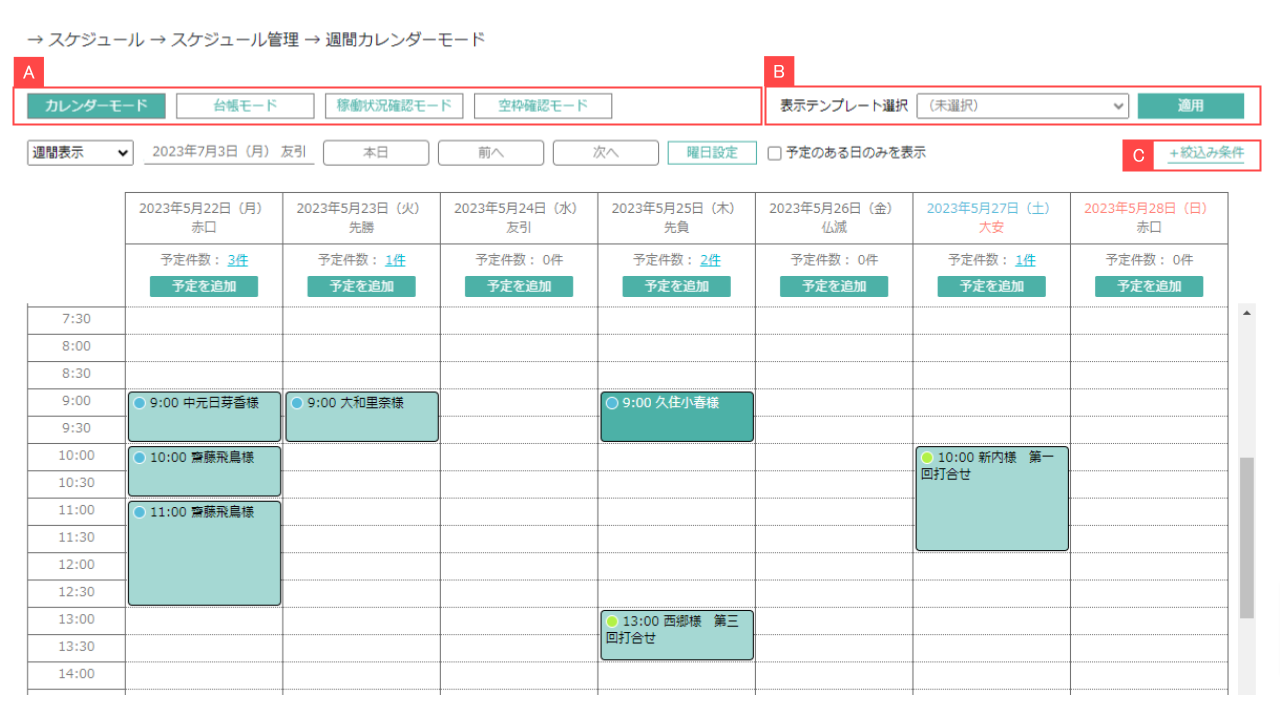Open the 週間表示 view selector

tap(79, 152)
